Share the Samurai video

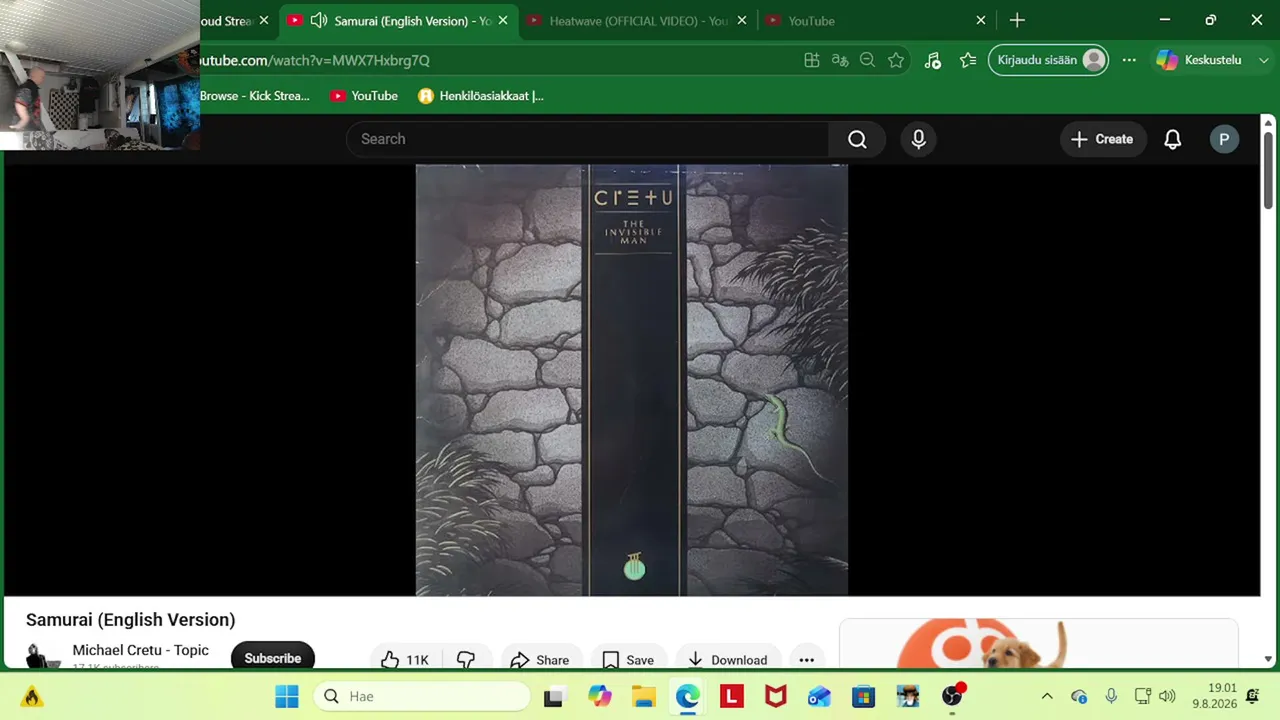pyautogui.click(x=540, y=659)
